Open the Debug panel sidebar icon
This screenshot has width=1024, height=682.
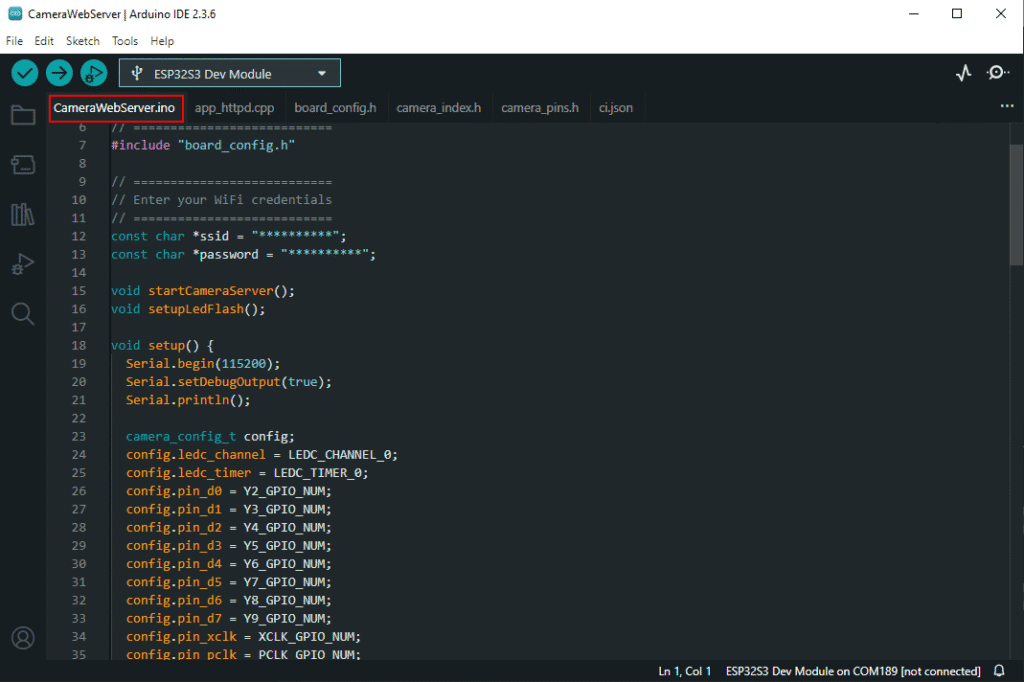point(23,264)
